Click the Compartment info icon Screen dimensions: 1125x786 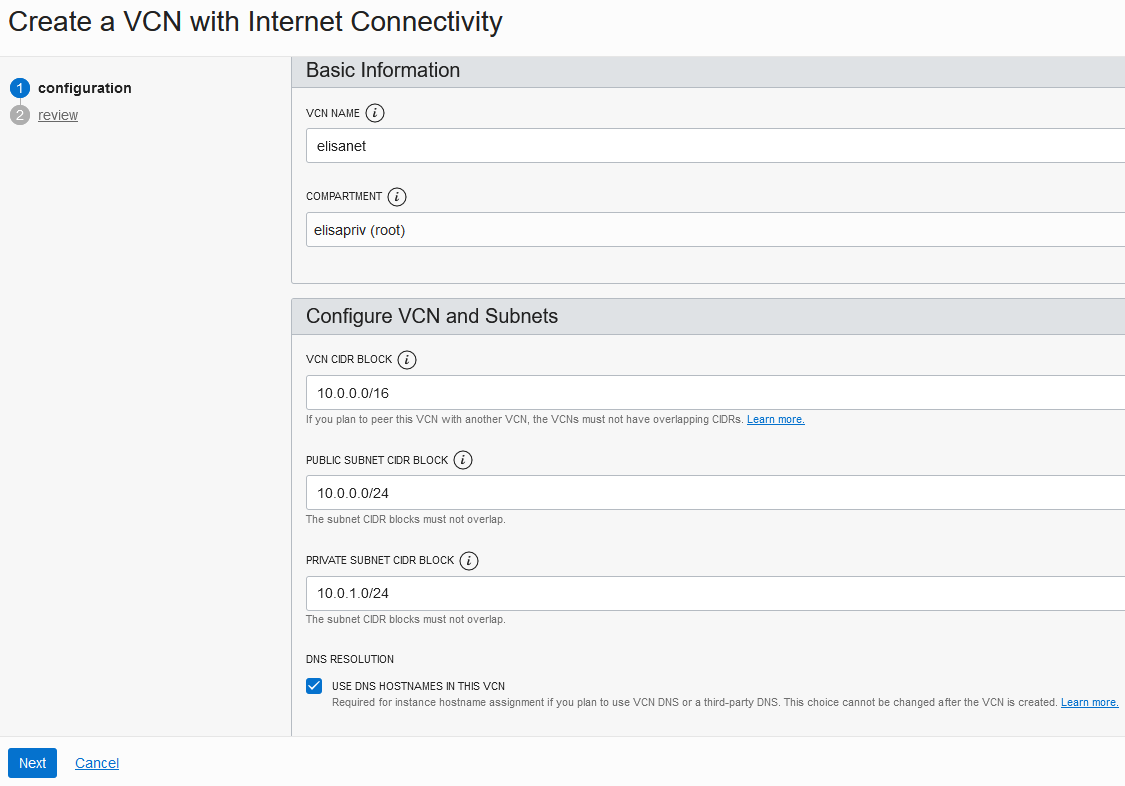397,196
